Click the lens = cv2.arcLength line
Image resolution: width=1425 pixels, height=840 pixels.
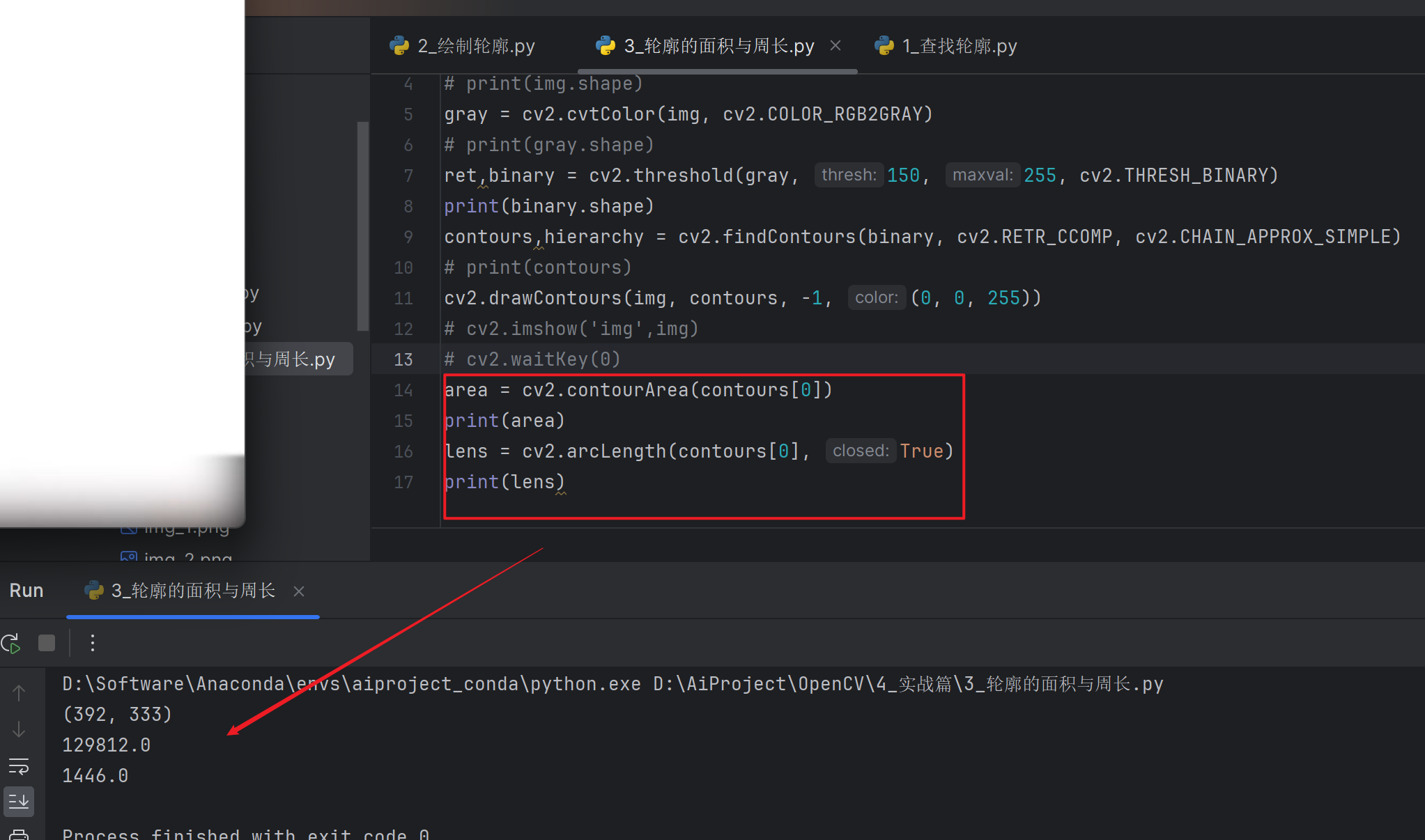[x=699, y=451]
